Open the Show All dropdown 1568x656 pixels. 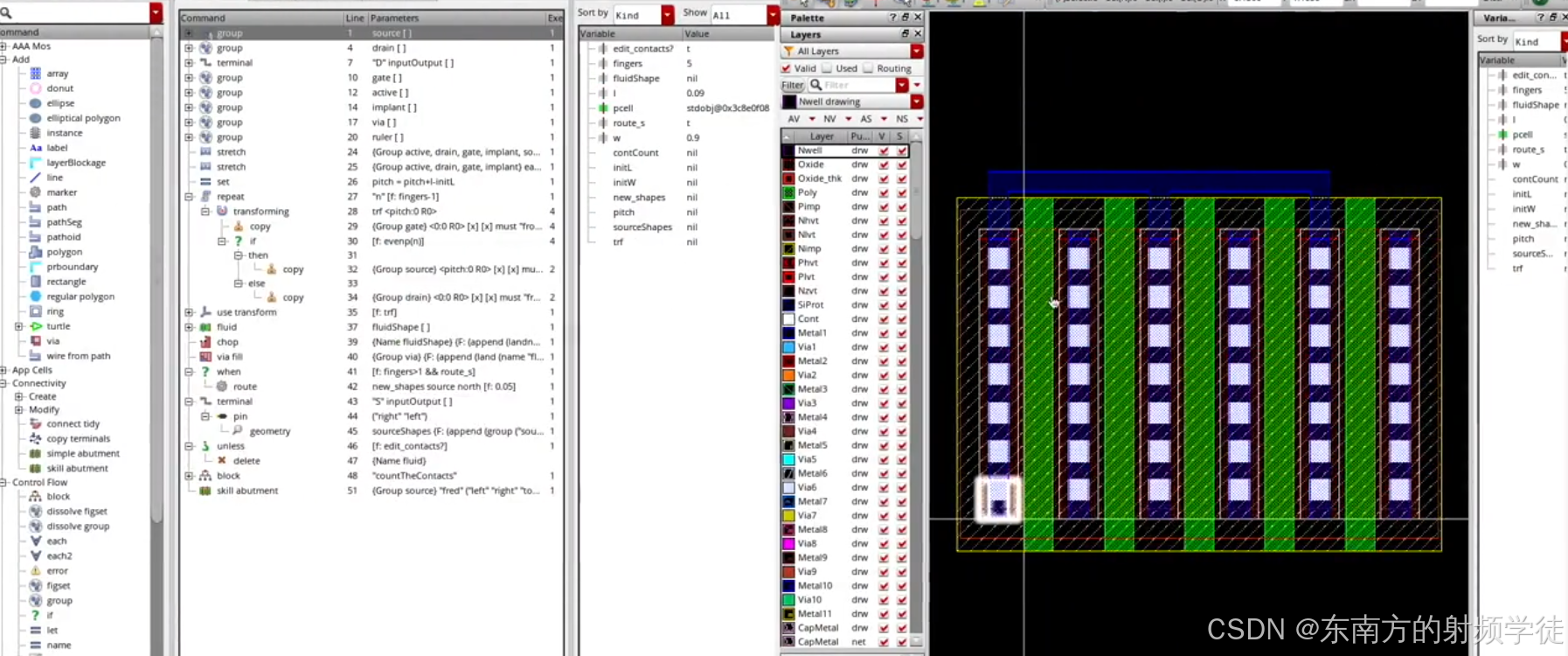pyautogui.click(x=773, y=15)
